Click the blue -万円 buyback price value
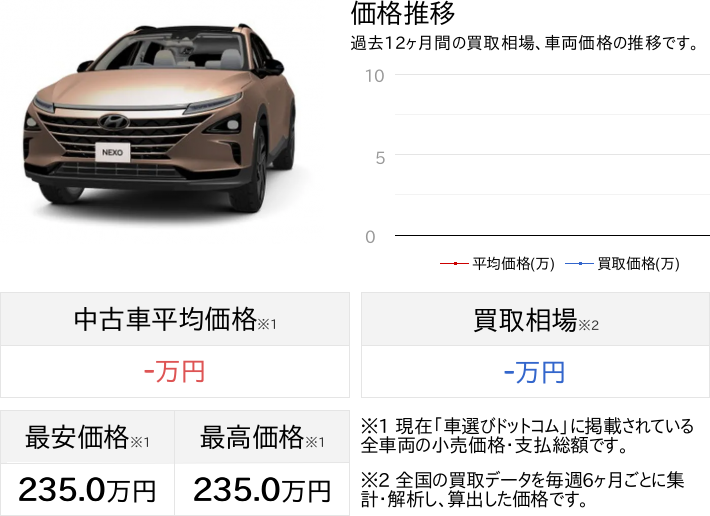 coord(535,372)
